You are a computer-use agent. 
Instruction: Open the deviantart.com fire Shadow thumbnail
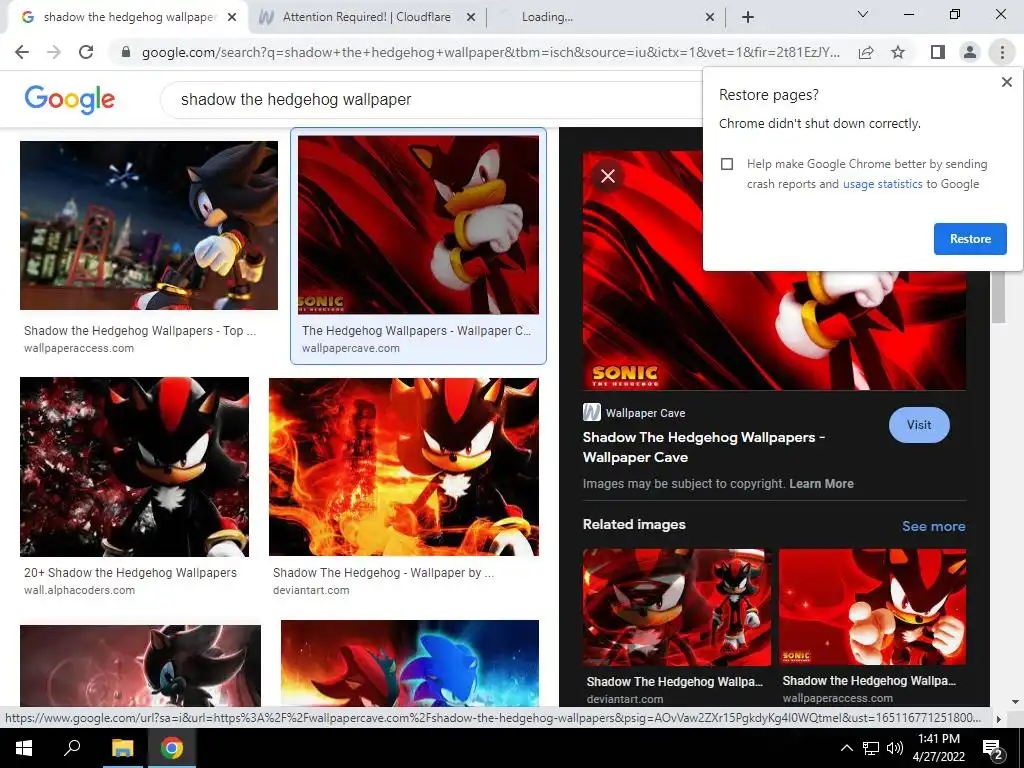point(404,467)
